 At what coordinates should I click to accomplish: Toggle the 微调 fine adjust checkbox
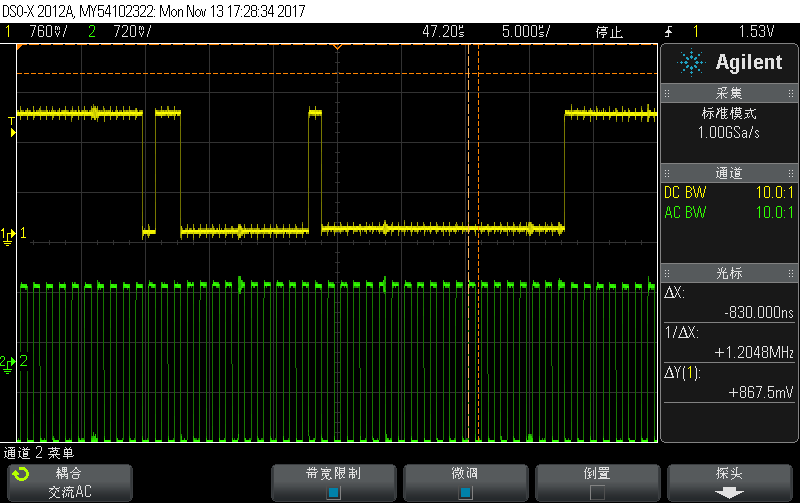coord(465,492)
